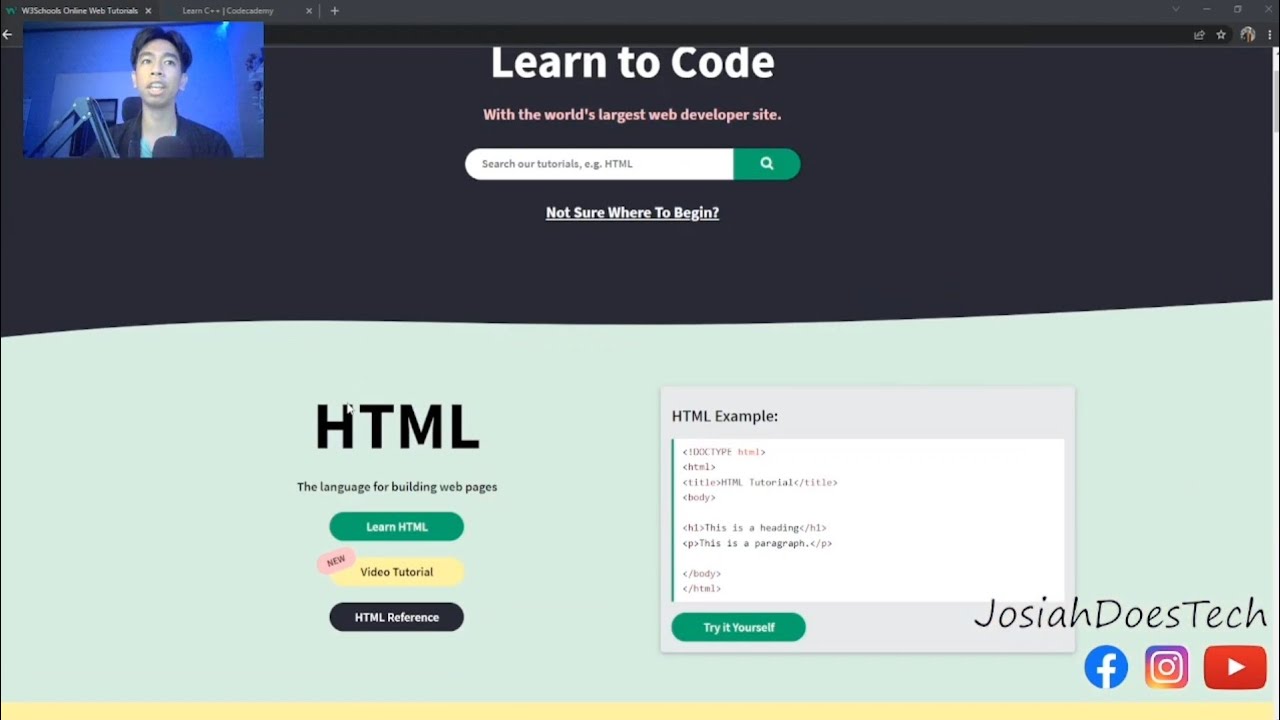The height and width of the screenshot is (720, 1280).
Task: Click the large HTML heading
Action: pyautogui.click(x=397, y=427)
